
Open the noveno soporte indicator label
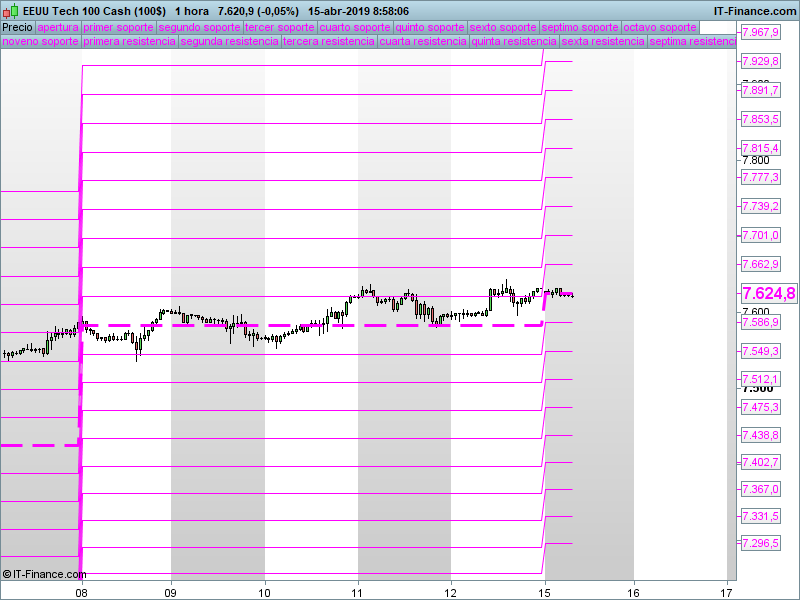pyautogui.click(x=41, y=41)
